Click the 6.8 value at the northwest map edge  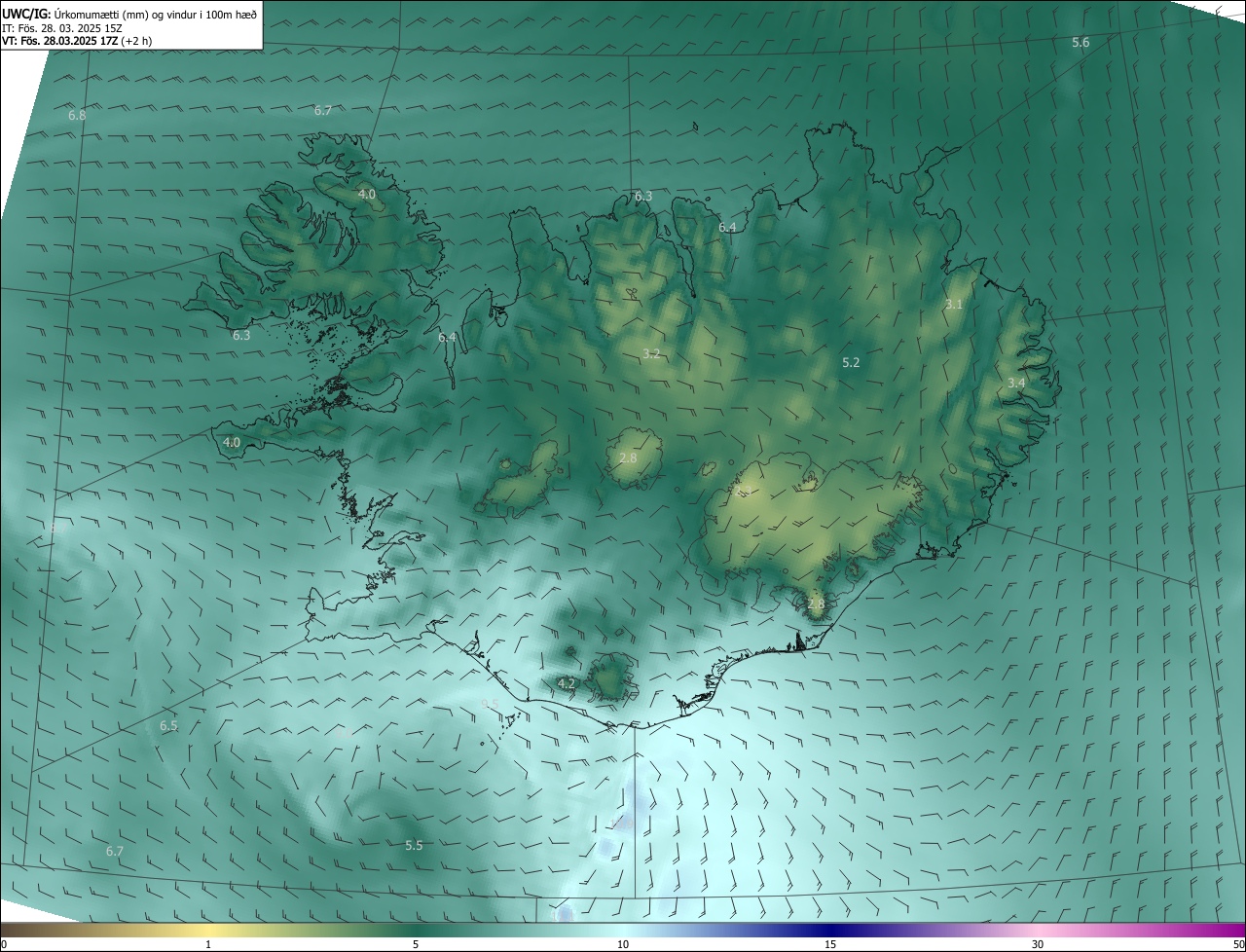tap(77, 115)
